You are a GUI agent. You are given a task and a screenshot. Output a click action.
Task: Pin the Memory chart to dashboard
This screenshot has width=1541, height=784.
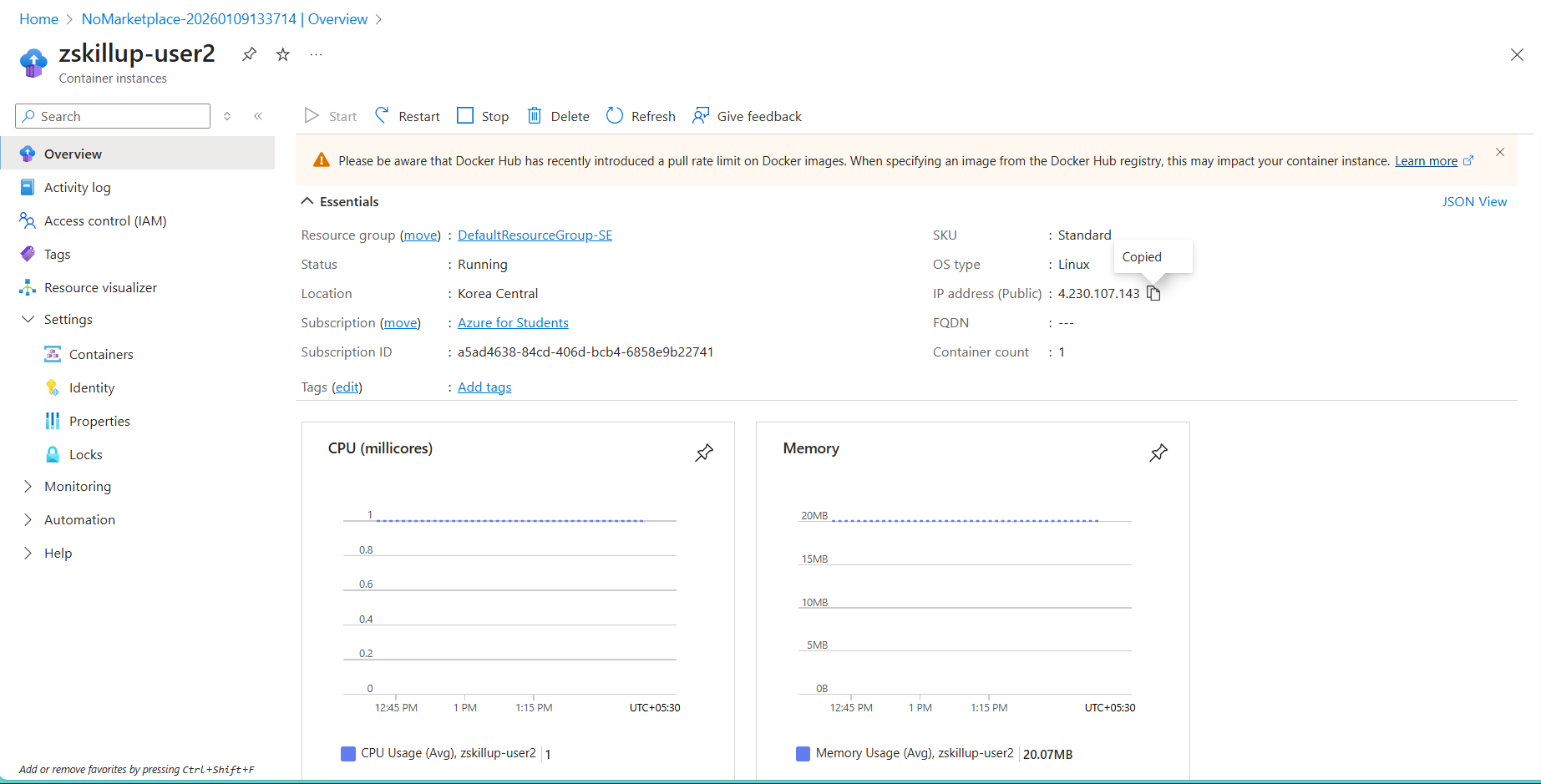(x=1158, y=453)
